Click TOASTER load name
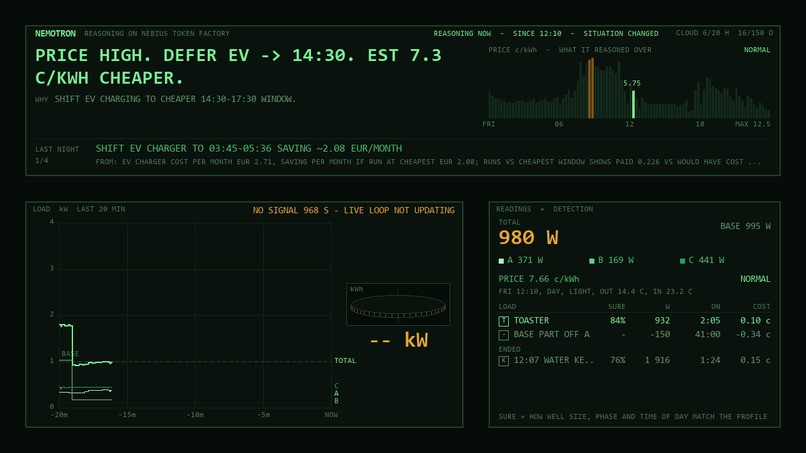 (531, 320)
